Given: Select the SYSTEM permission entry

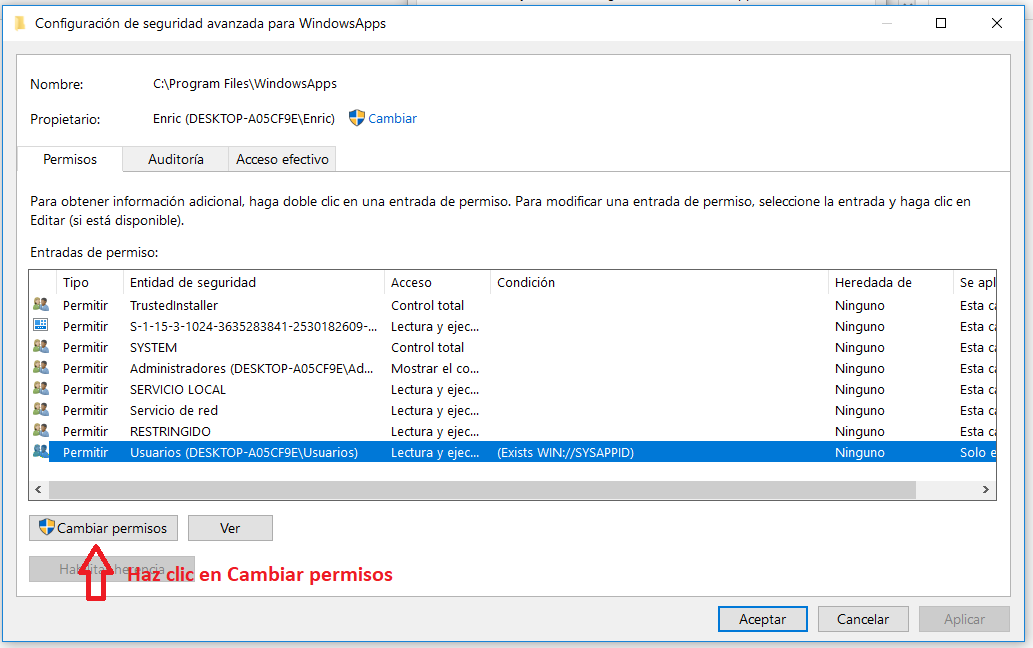Looking at the screenshot, I should pyautogui.click(x=513, y=348).
